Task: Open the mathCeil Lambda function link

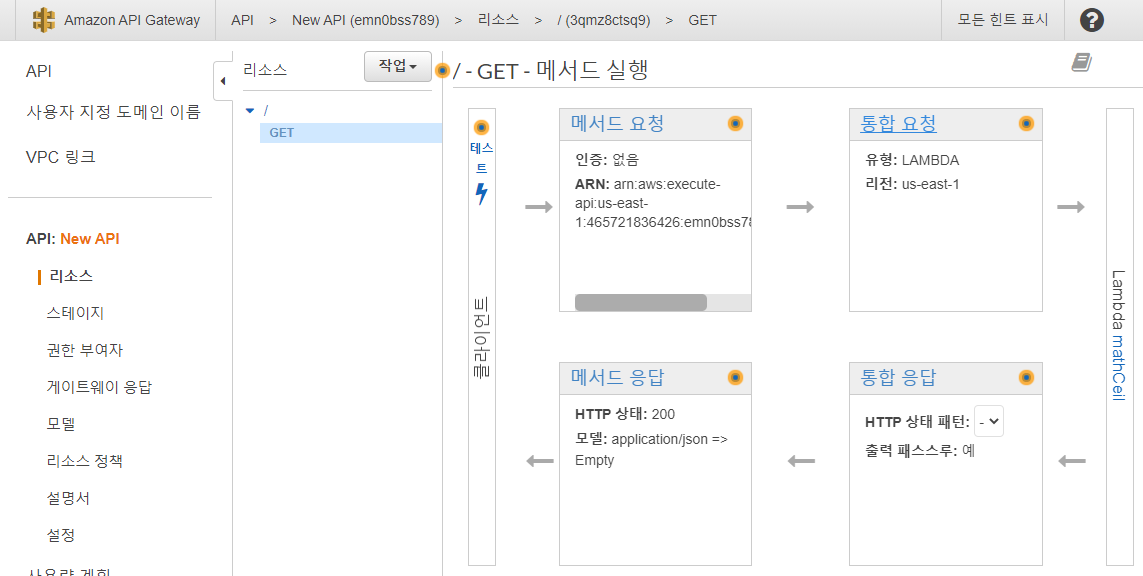Action: [x=1117, y=367]
